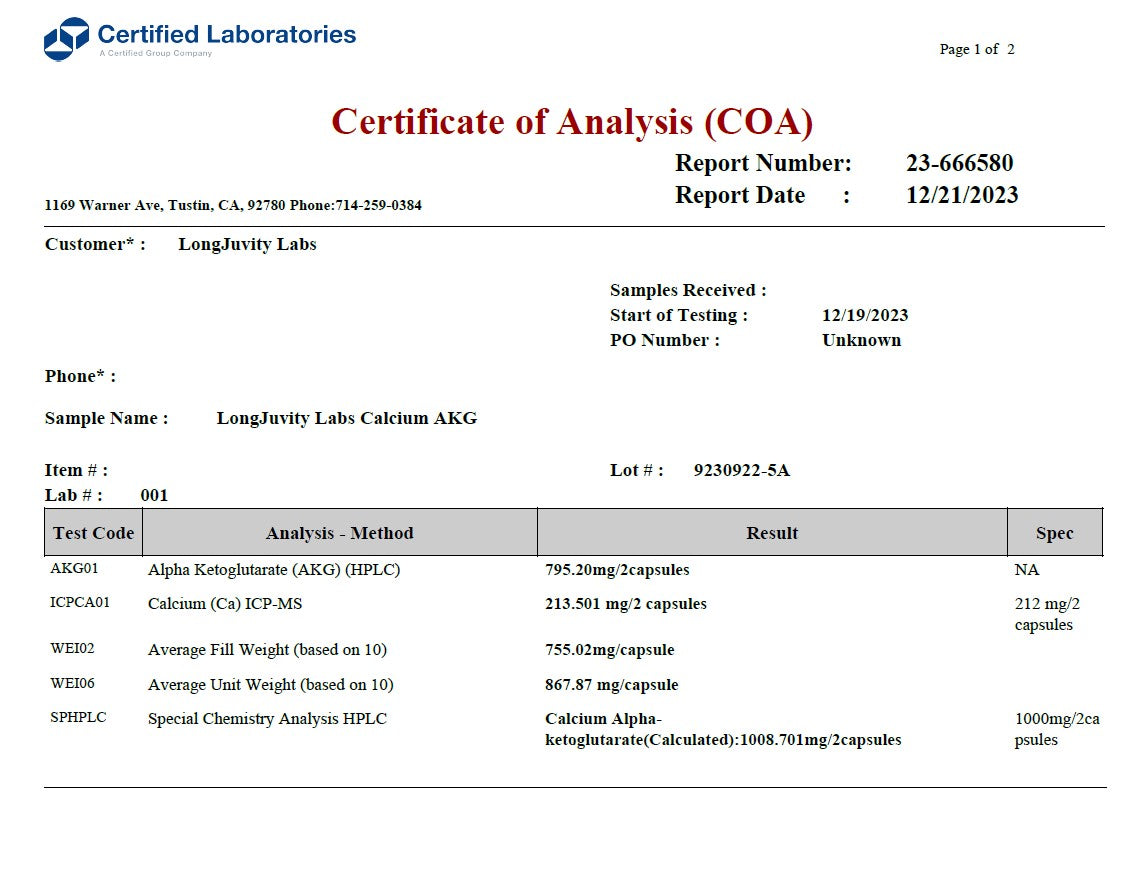This screenshot has height=874, width=1129.
Task: Click the Result column header
Action: click(771, 533)
